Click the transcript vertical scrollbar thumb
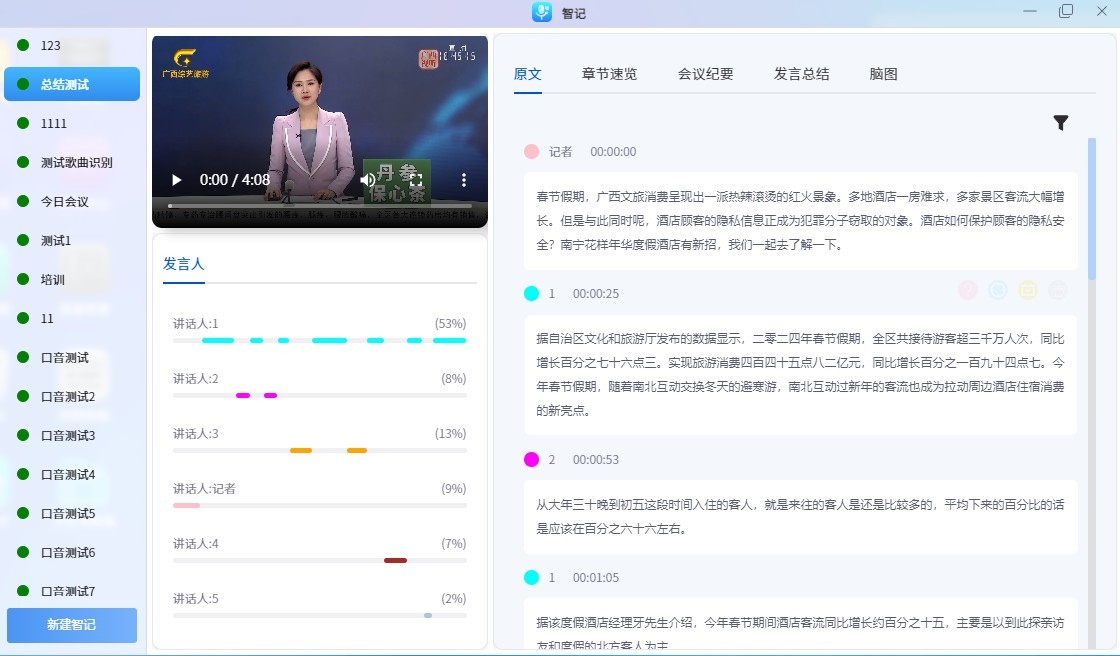Viewport: 1120px width, 656px height. tap(1091, 209)
